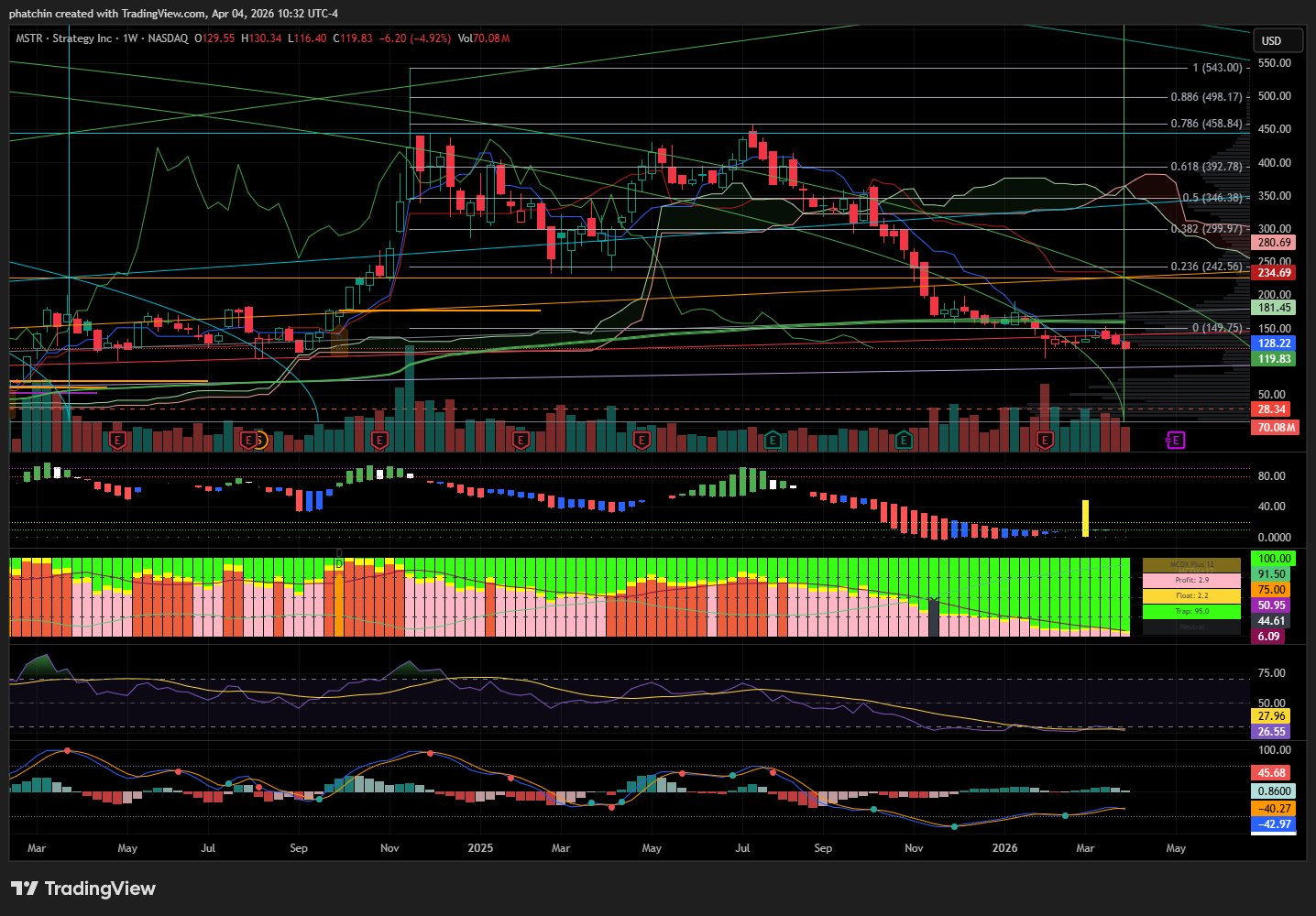Click the blue −42.97 oscillator label

point(1274,824)
